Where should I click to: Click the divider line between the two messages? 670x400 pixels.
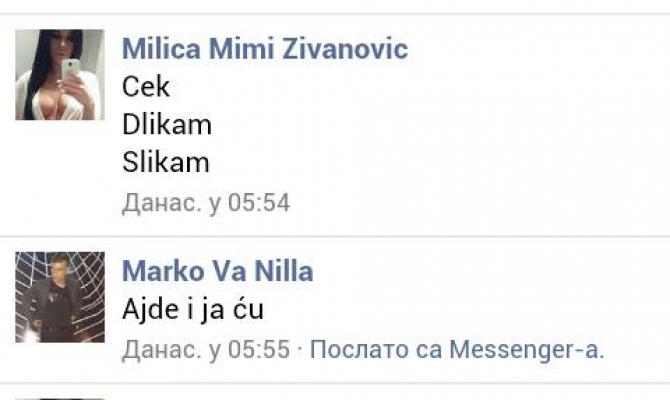(x=335, y=236)
